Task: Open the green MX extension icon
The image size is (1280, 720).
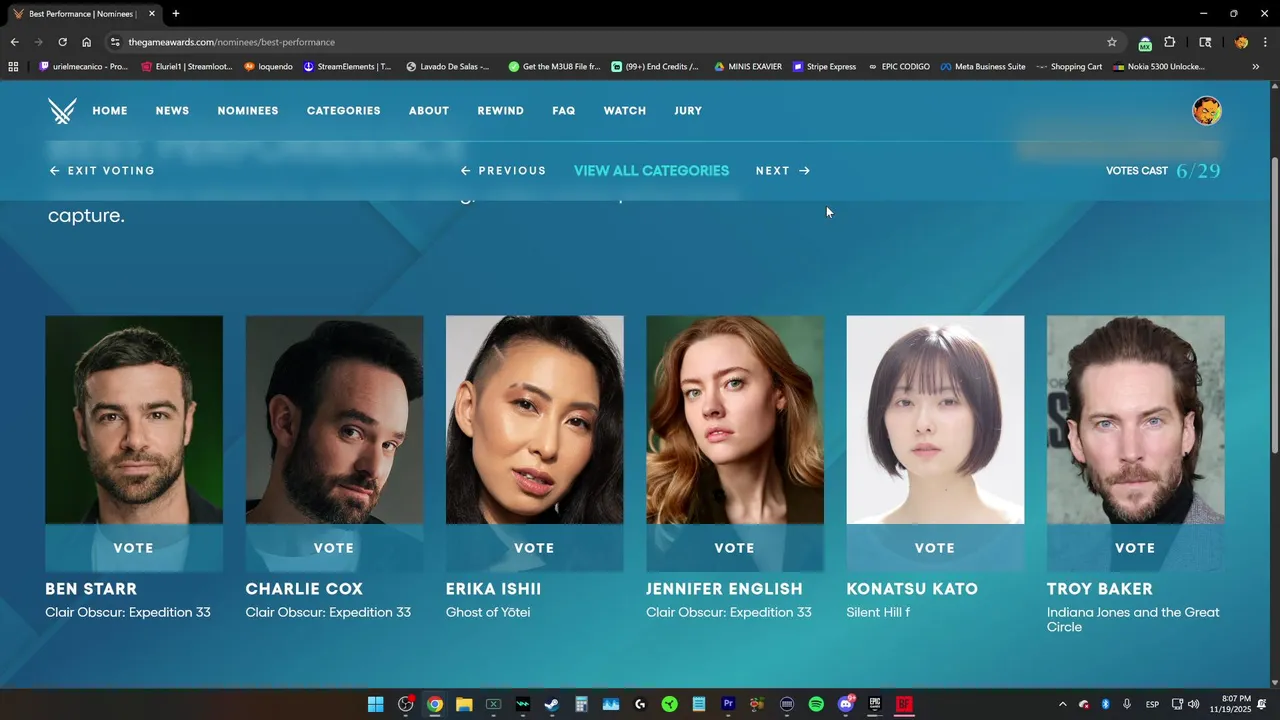Action: tap(1145, 43)
